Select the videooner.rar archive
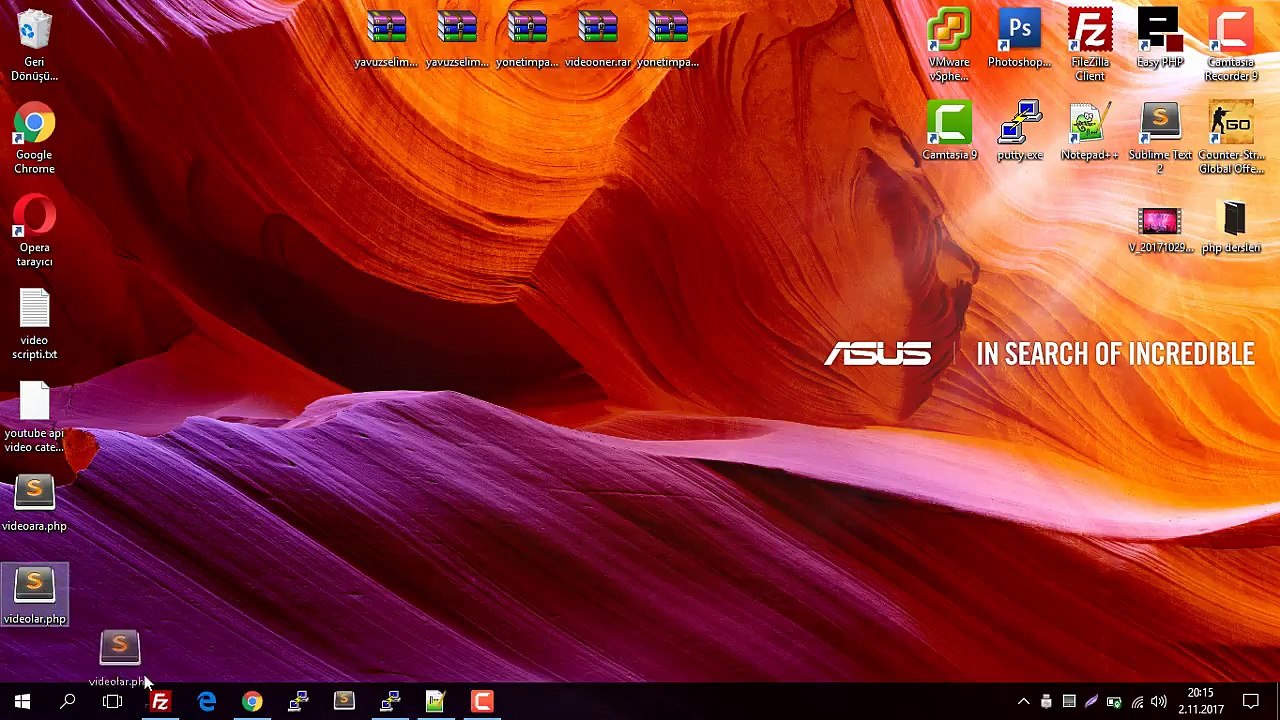Image resolution: width=1280 pixels, height=720 pixels. pos(598,39)
